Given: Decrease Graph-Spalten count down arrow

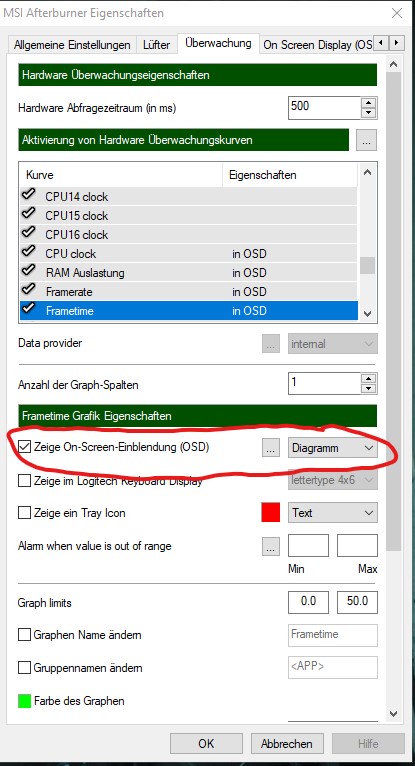Looking at the screenshot, I should [x=370, y=389].
